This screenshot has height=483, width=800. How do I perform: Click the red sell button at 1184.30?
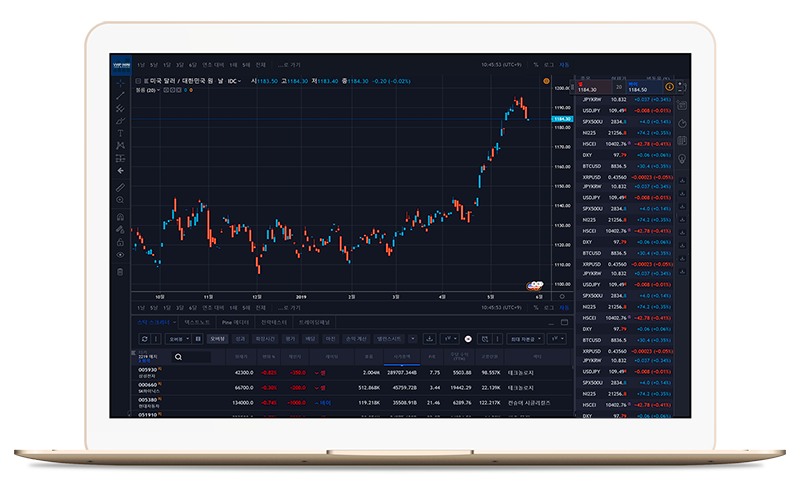pos(593,87)
